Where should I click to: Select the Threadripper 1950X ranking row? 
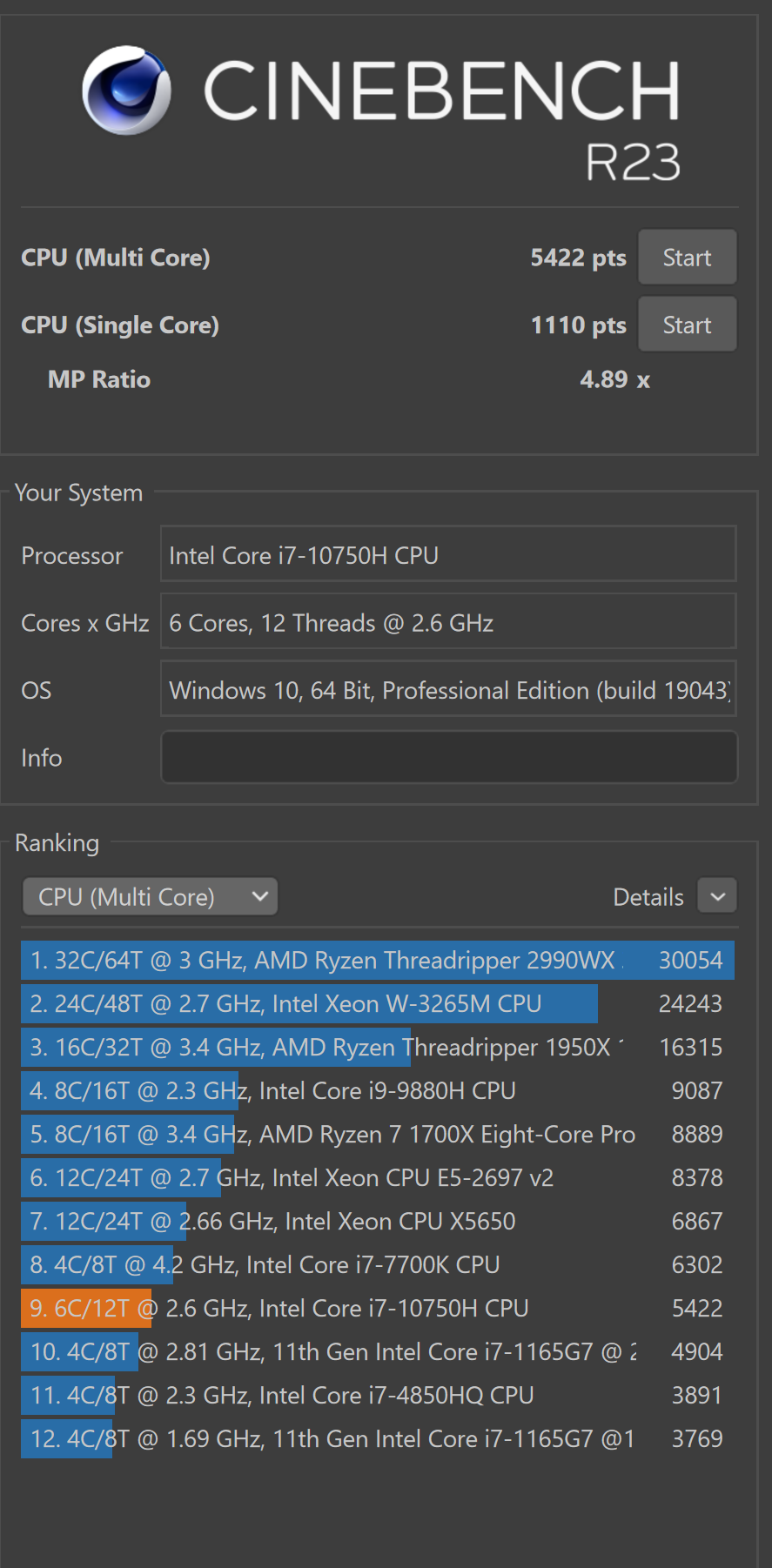click(377, 1047)
